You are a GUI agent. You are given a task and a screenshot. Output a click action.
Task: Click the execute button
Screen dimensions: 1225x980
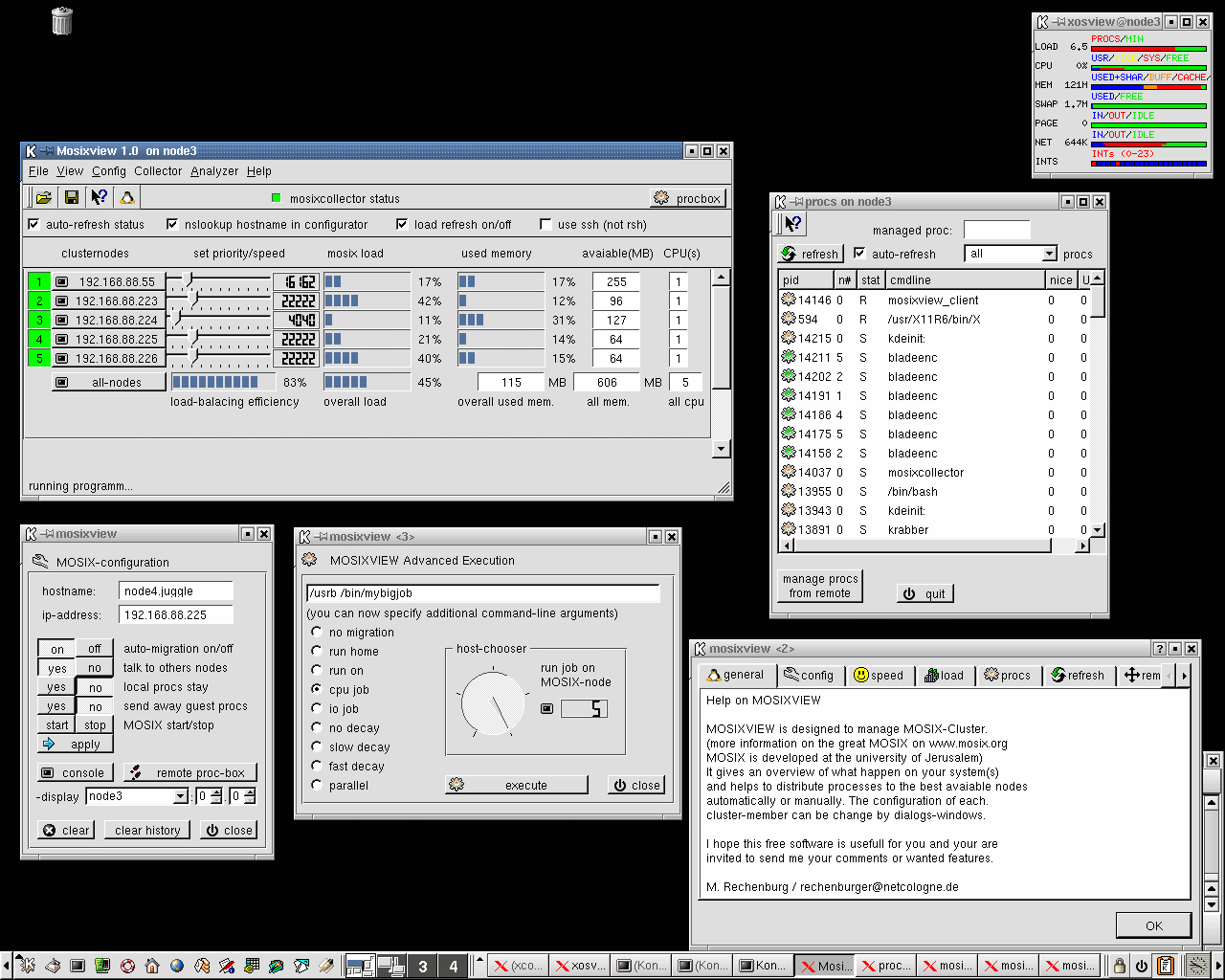coord(516,785)
